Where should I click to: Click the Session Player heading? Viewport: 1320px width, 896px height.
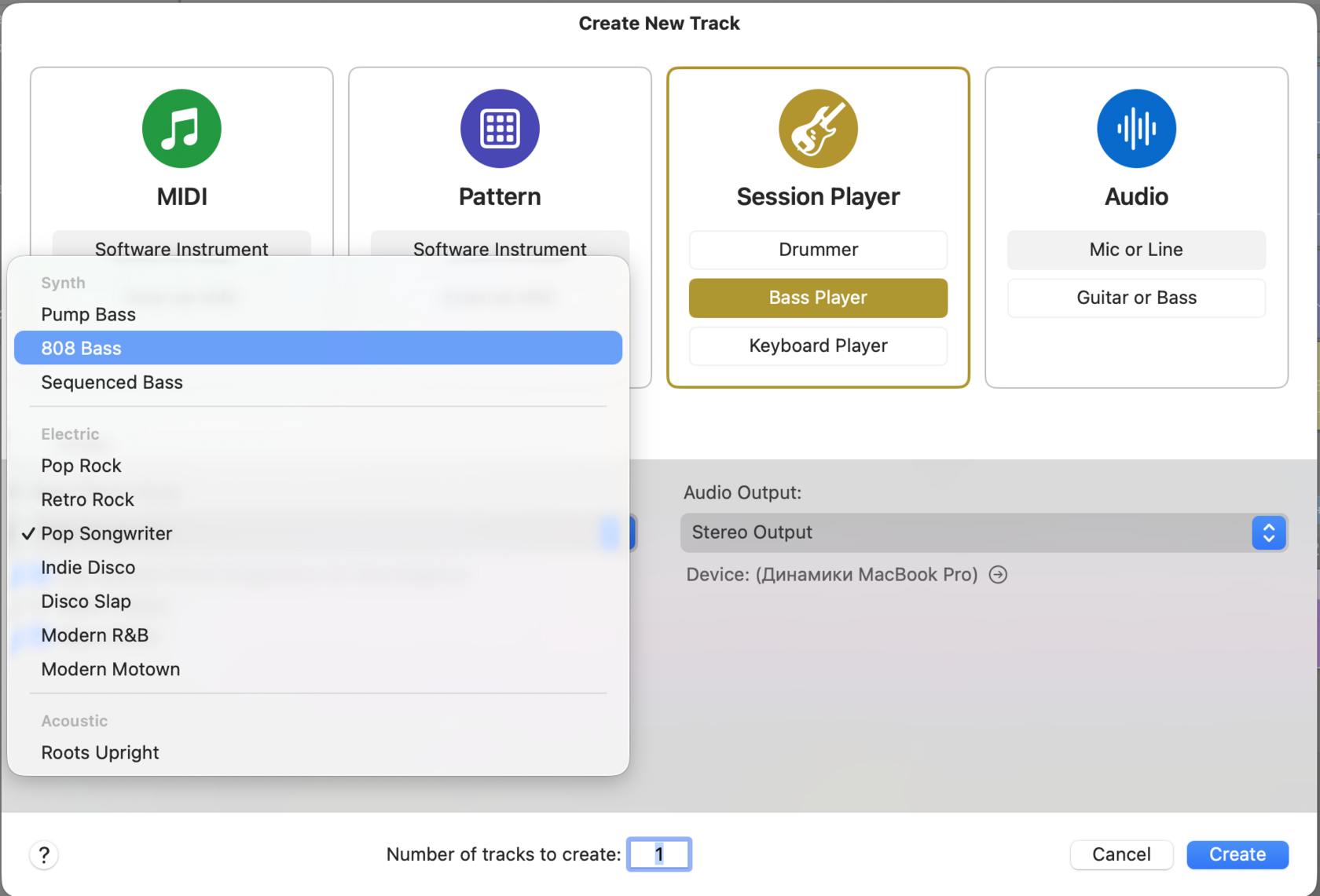pyautogui.click(x=818, y=196)
